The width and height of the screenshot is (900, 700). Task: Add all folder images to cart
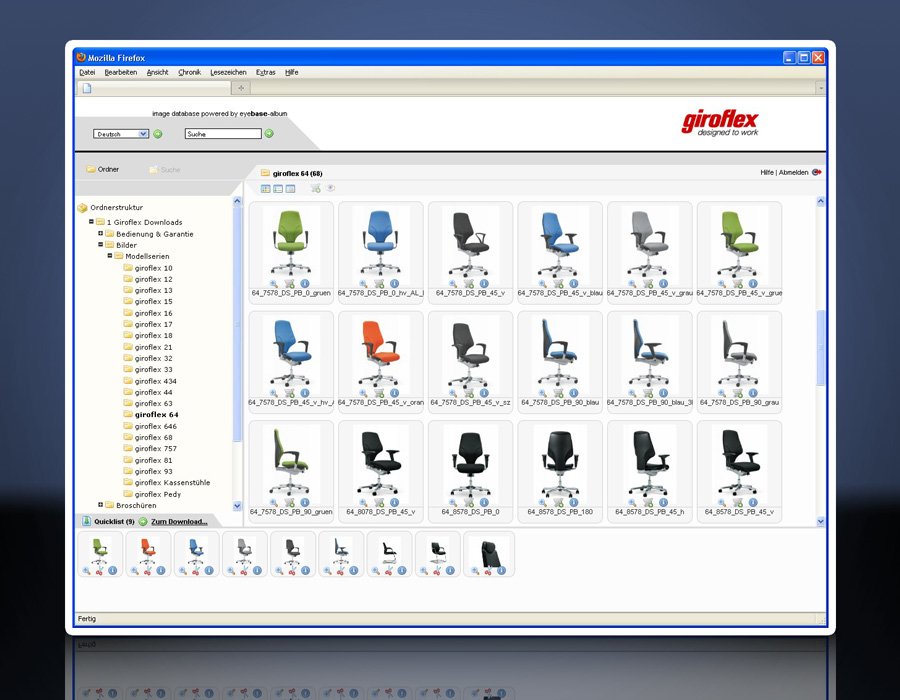click(x=316, y=188)
